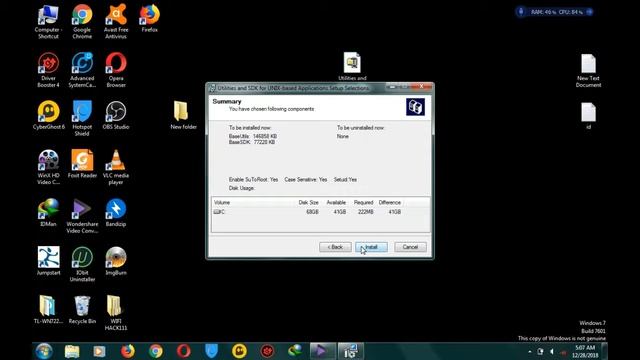This screenshot has width=640, height=360.
Task: Open File Explorer from taskbar
Action: 72,351
